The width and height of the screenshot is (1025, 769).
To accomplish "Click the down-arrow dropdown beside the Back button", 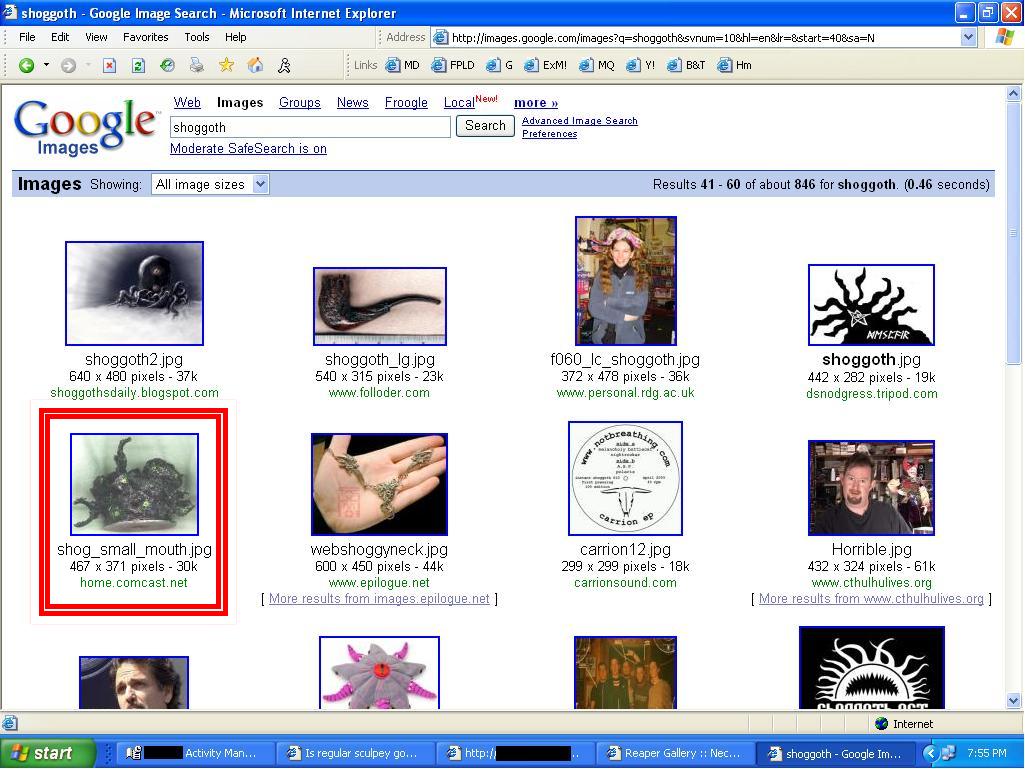I will click(x=46, y=65).
